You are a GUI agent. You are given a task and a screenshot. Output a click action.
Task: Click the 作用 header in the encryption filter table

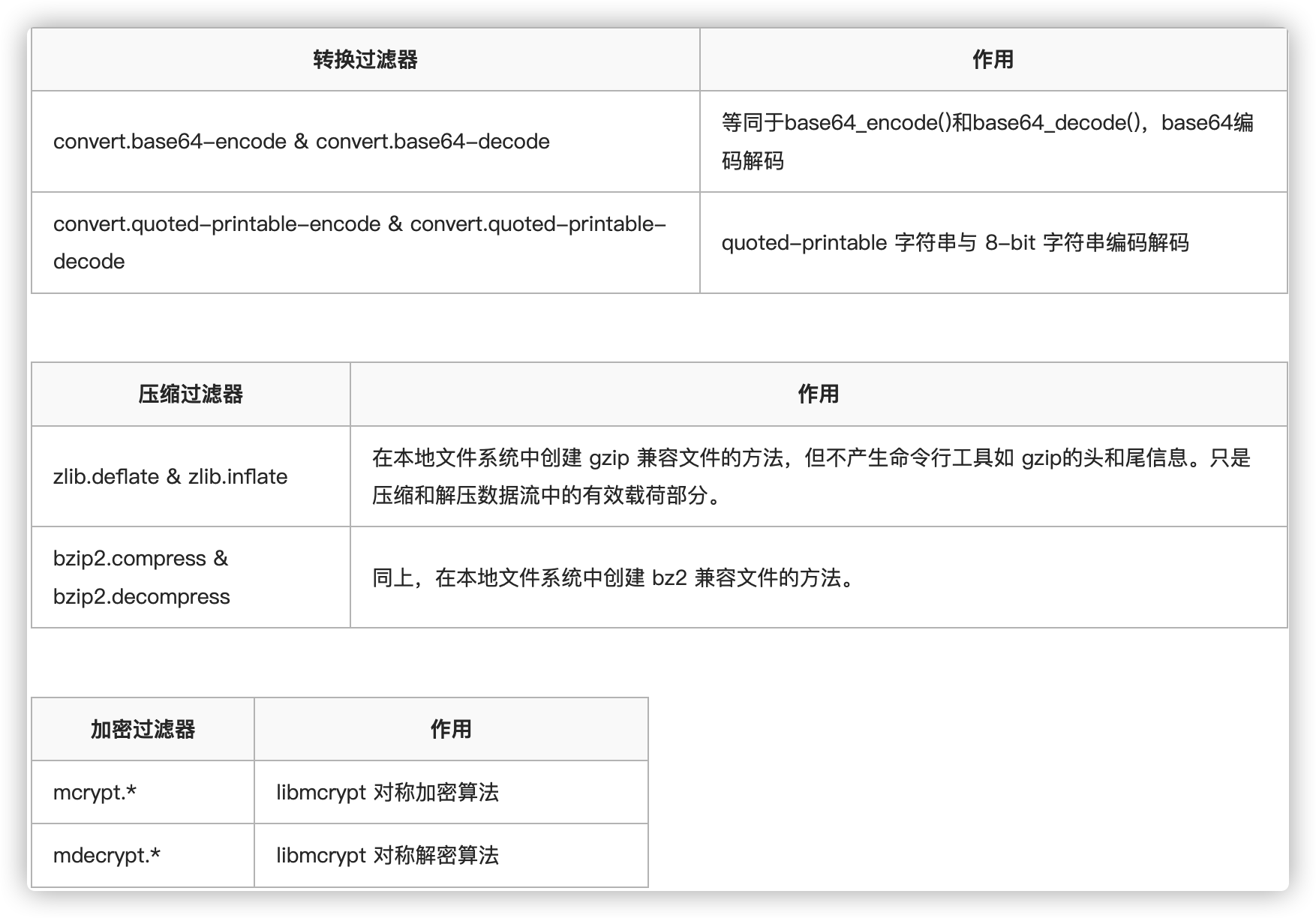pos(451,729)
